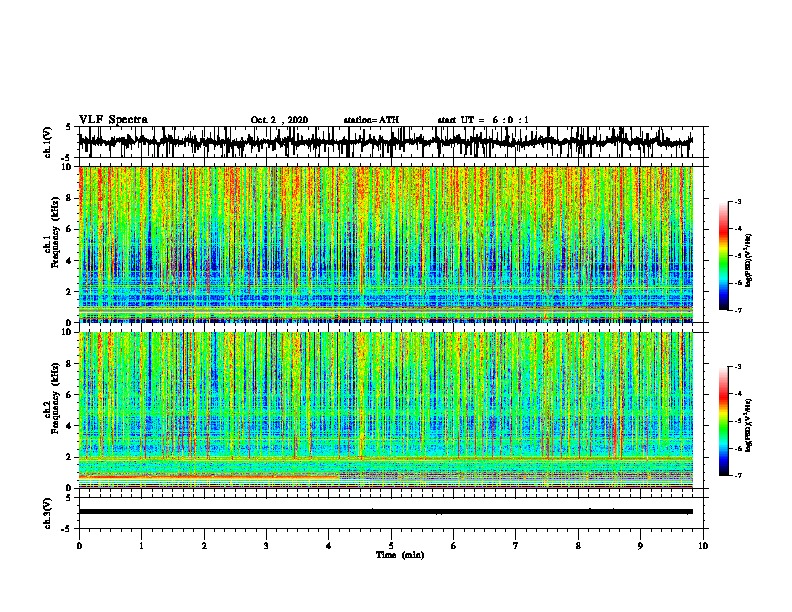The width and height of the screenshot is (792, 612).
Task: Click time axis tick label "7"
Action: click(x=516, y=546)
